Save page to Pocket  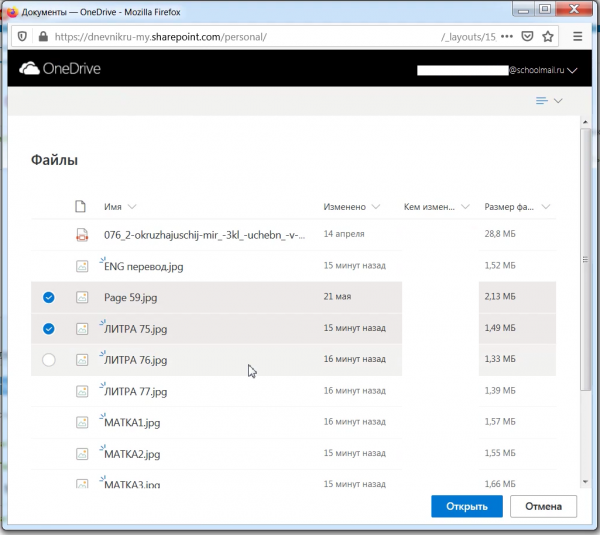[x=527, y=36]
